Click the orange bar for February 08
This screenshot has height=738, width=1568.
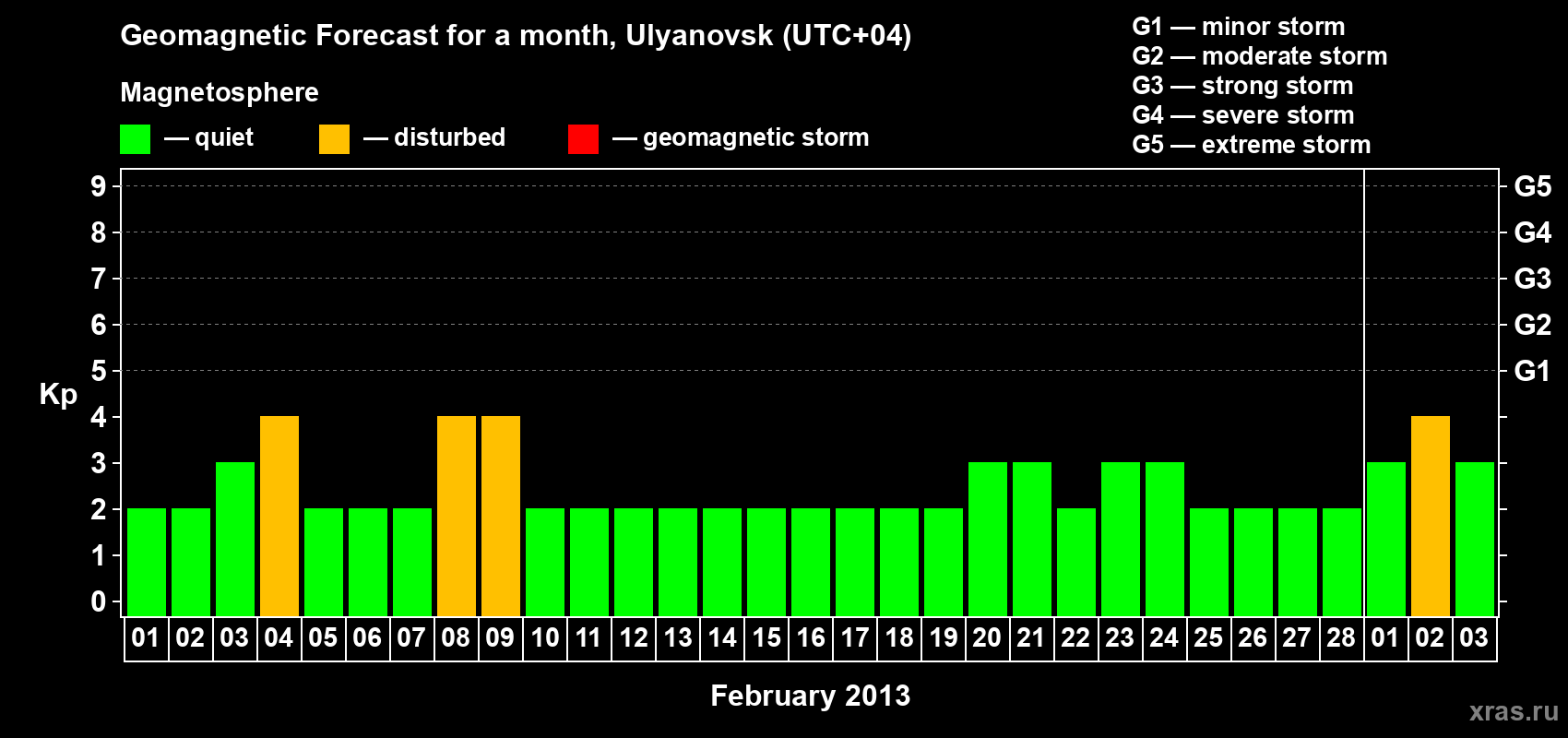coord(457,516)
